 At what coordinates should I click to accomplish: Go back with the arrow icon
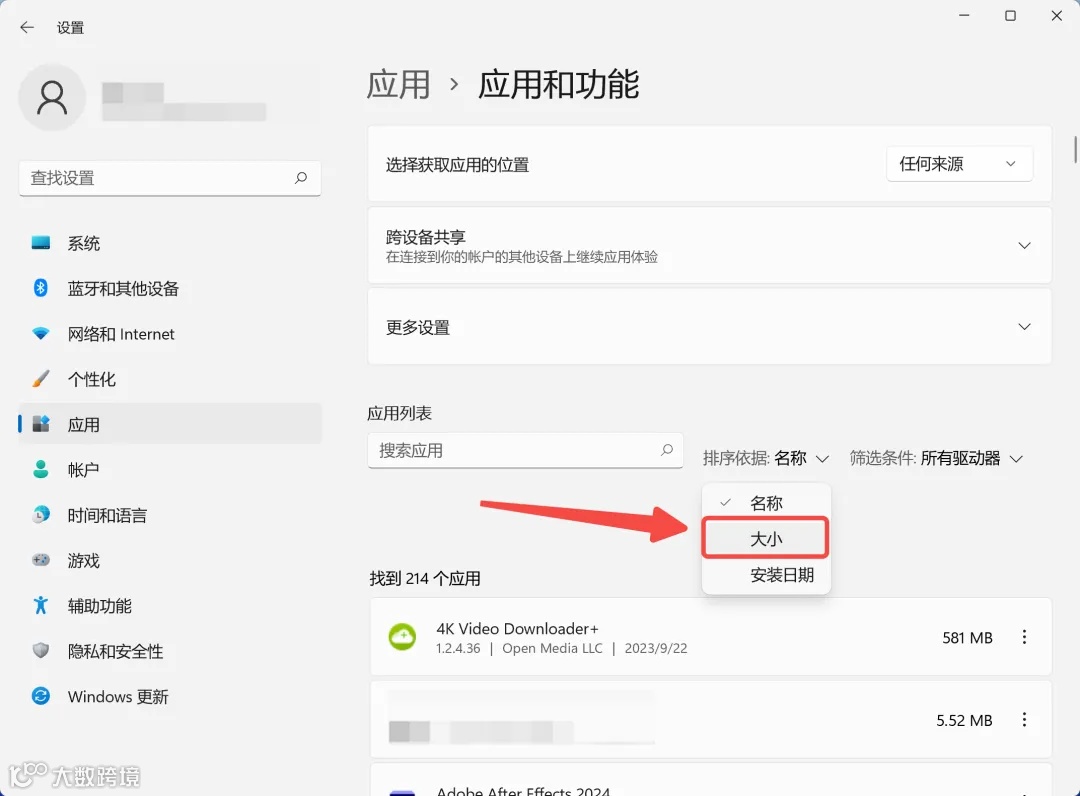[27, 28]
